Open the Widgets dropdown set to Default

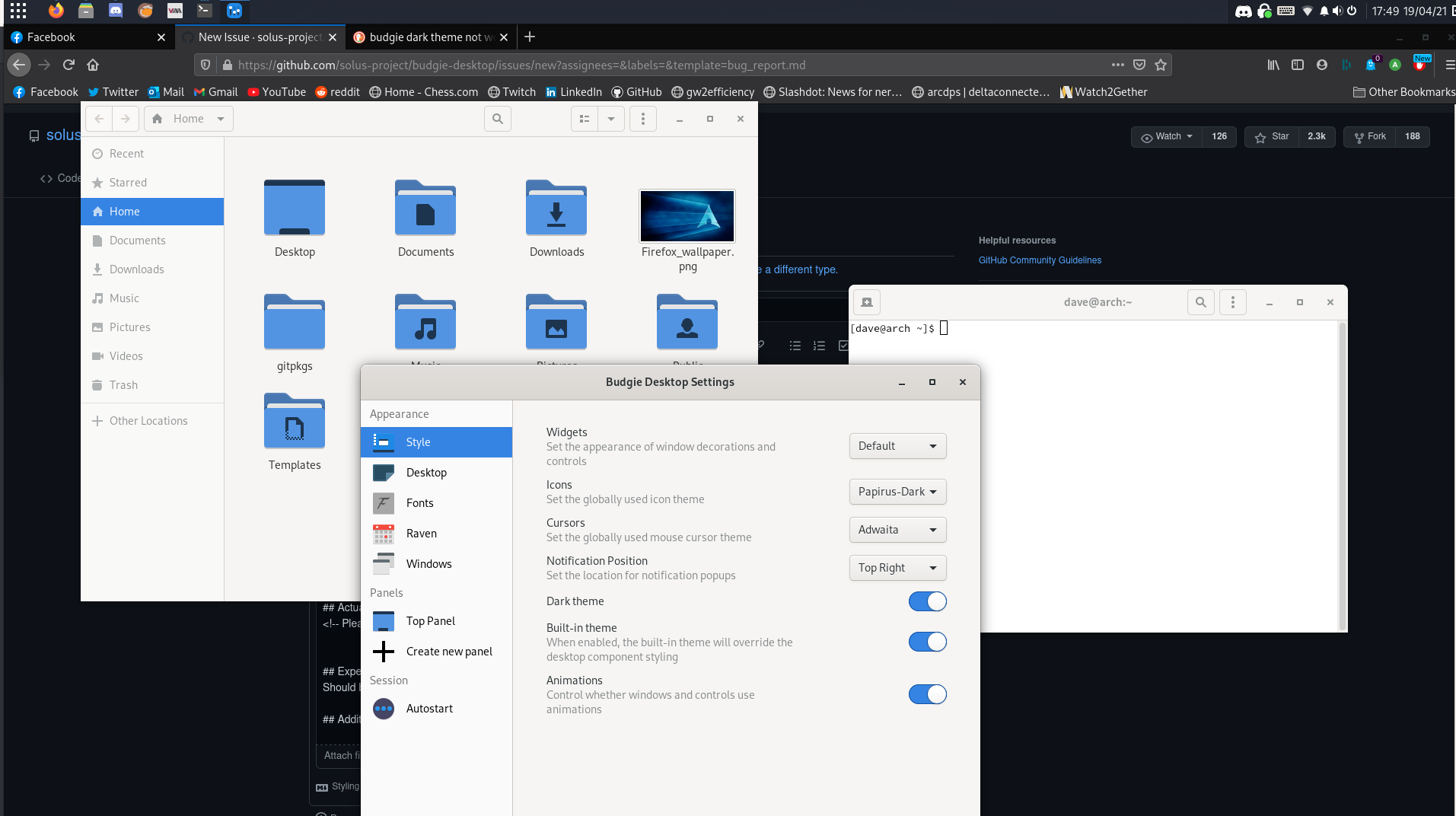tap(897, 446)
